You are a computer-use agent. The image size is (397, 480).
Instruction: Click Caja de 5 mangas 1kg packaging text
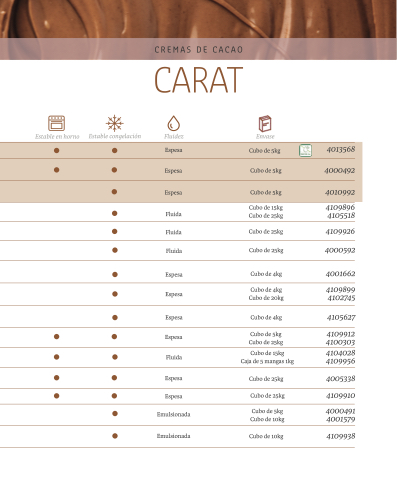point(267,361)
